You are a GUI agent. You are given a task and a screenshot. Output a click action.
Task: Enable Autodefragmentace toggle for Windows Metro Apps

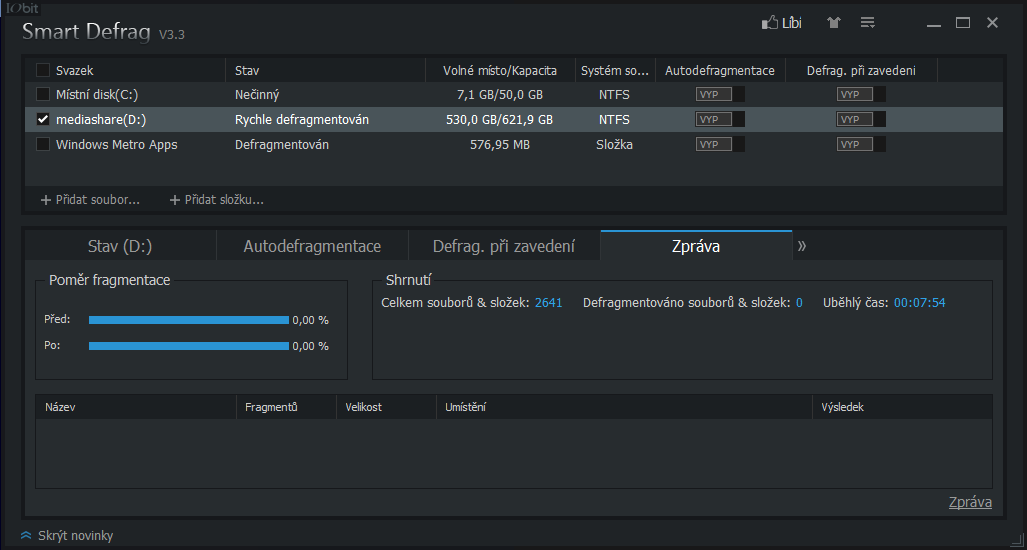[x=720, y=144]
